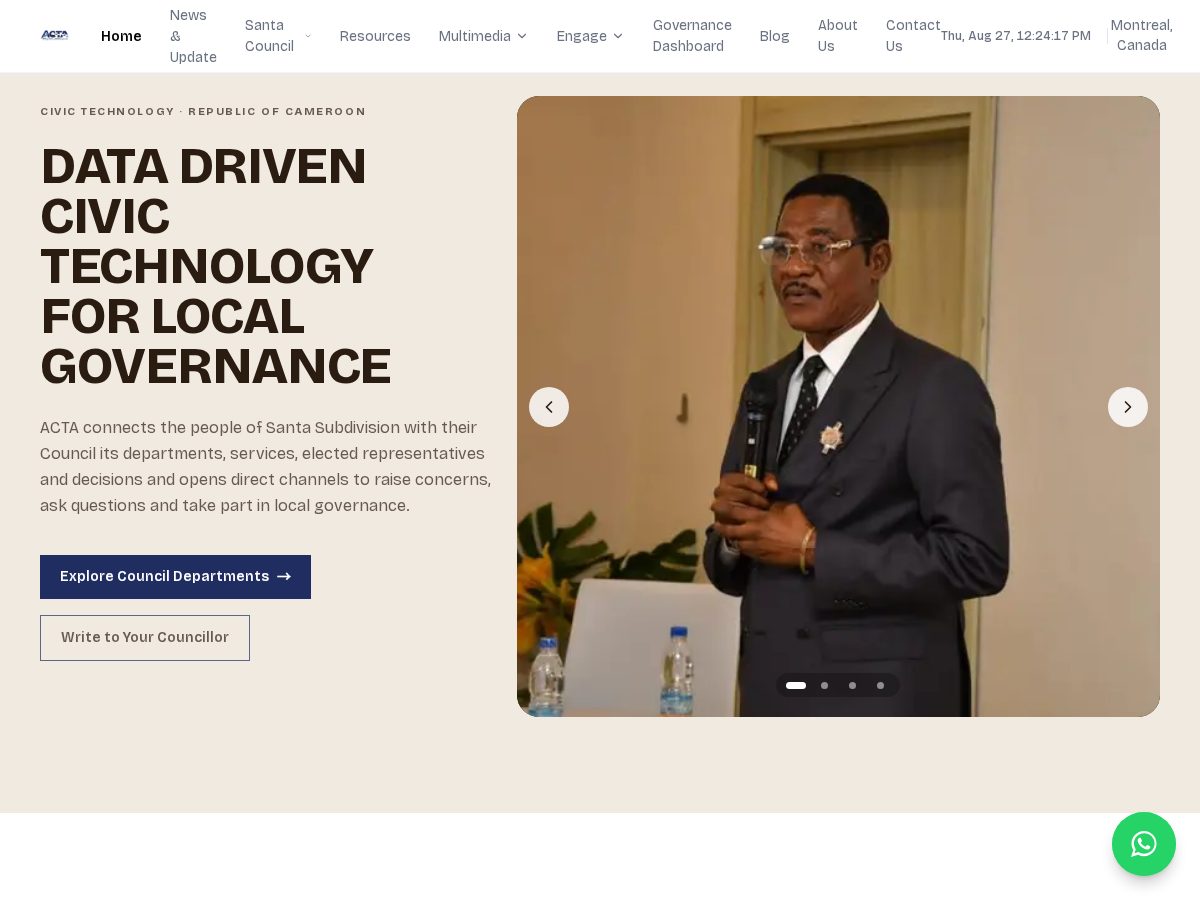Click the Data Driven Civic Technology heading
The height and width of the screenshot is (900, 1200).
pyautogui.click(x=216, y=267)
